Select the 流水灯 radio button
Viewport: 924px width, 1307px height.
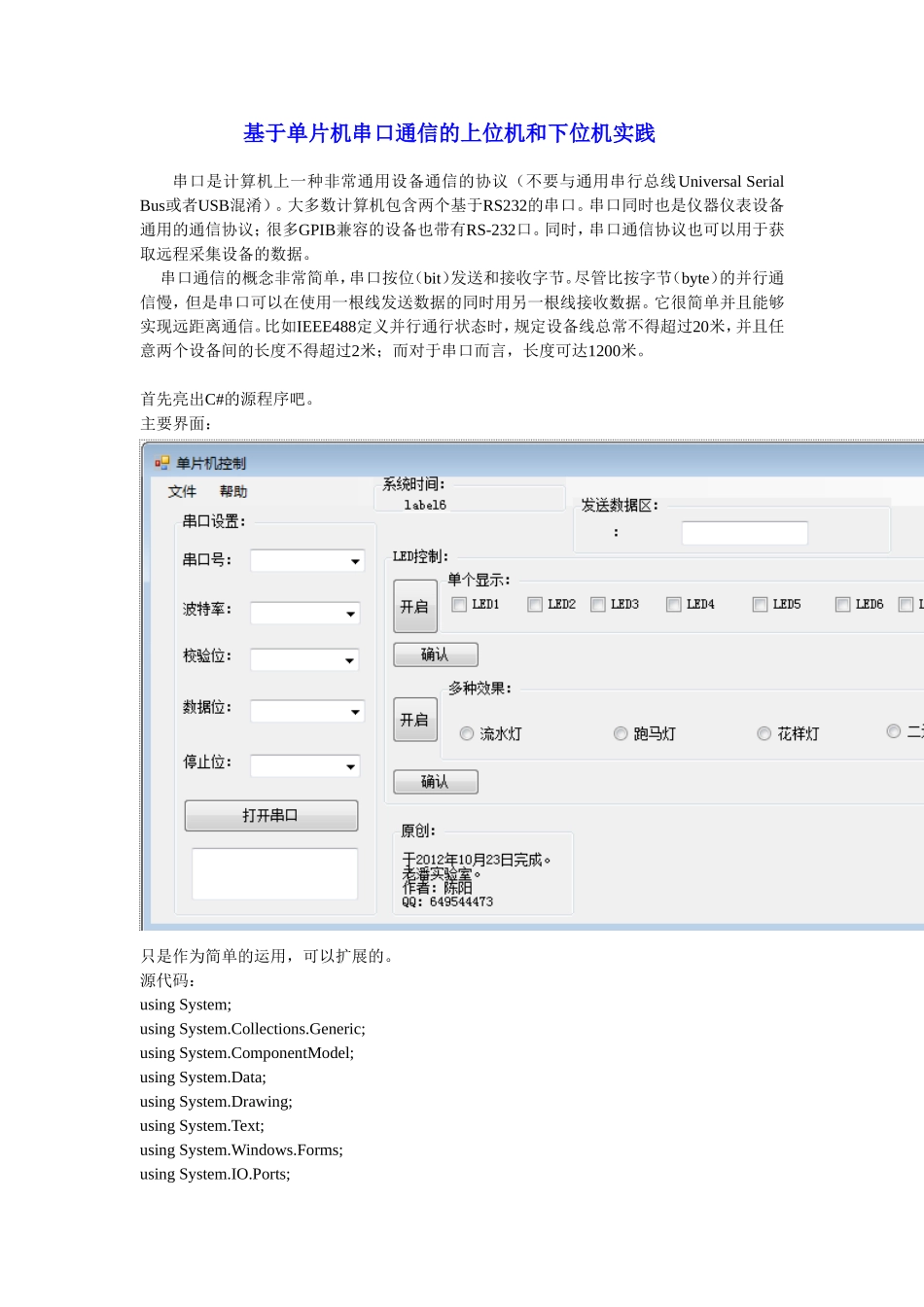[467, 734]
